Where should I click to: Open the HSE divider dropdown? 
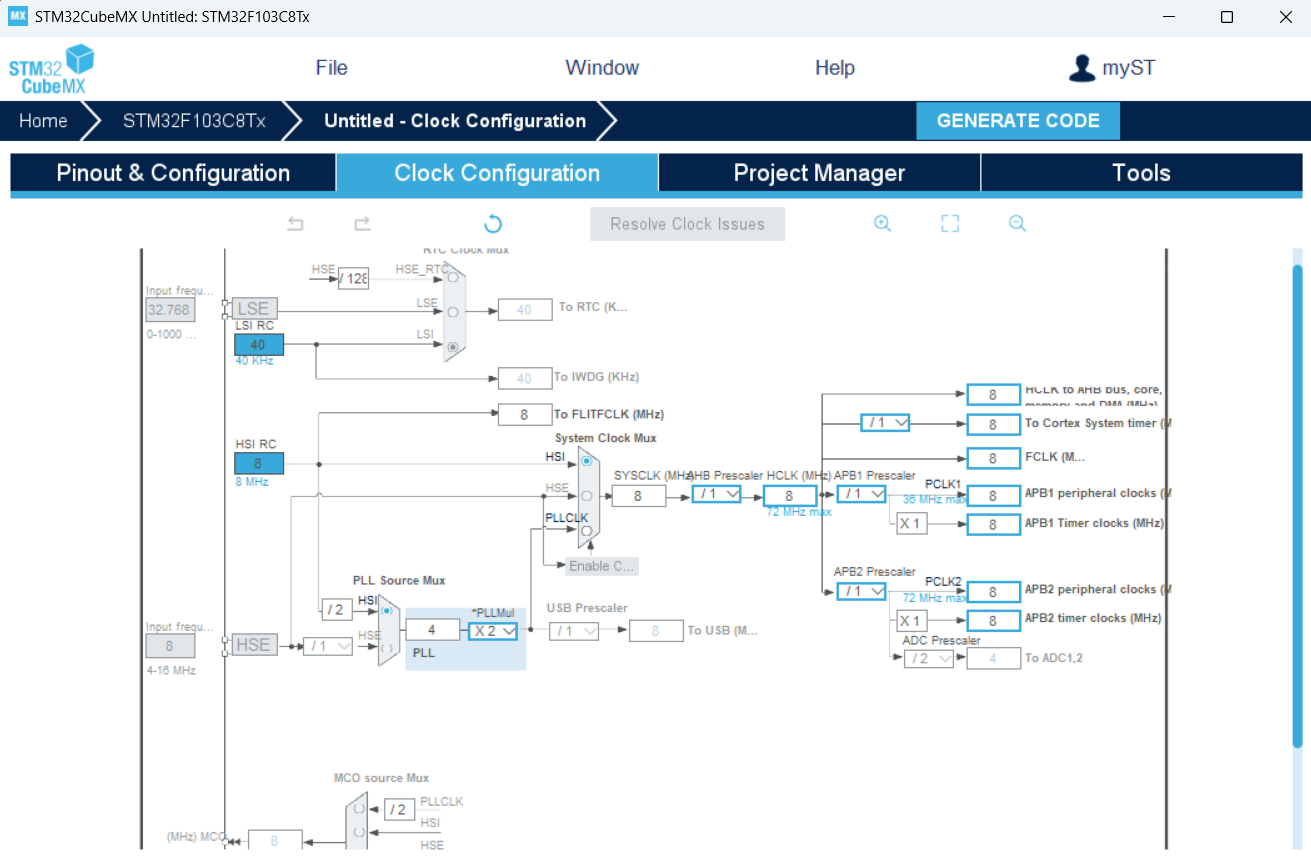click(328, 646)
